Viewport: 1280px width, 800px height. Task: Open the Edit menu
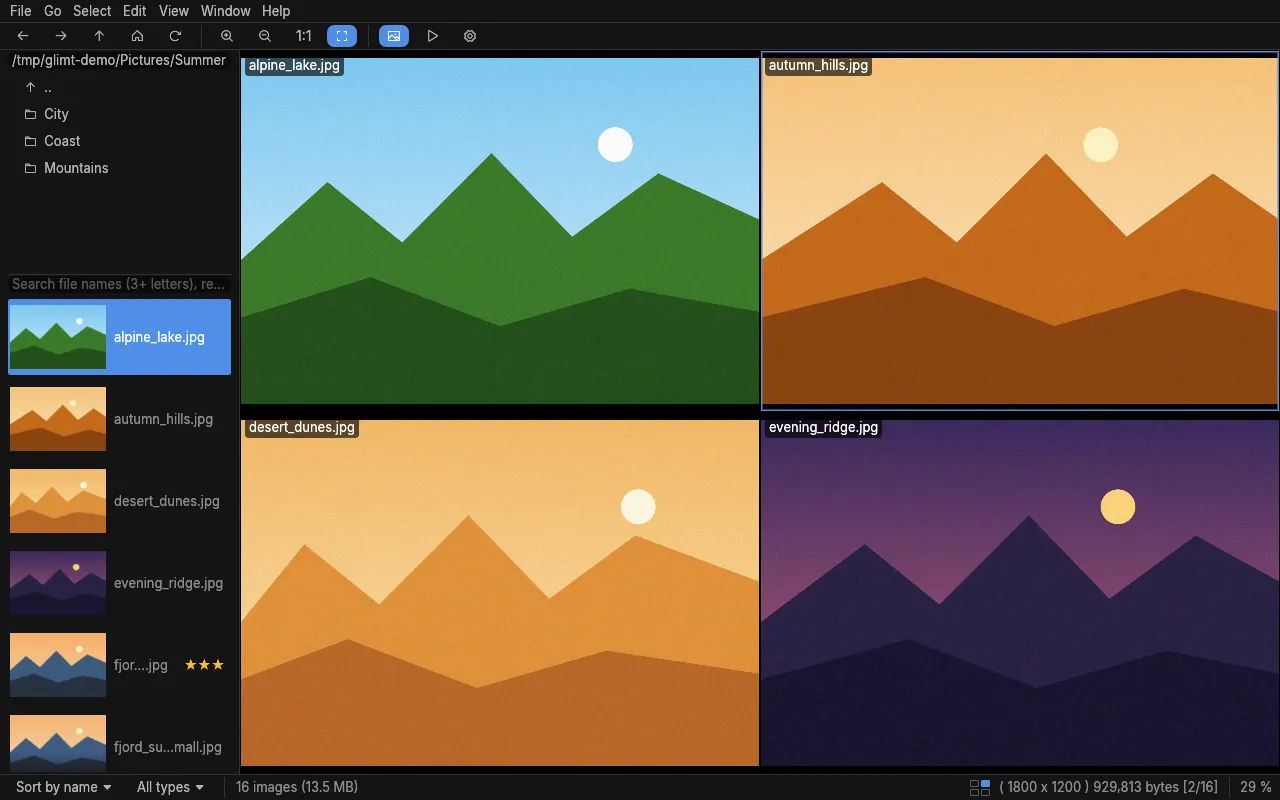click(x=135, y=11)
